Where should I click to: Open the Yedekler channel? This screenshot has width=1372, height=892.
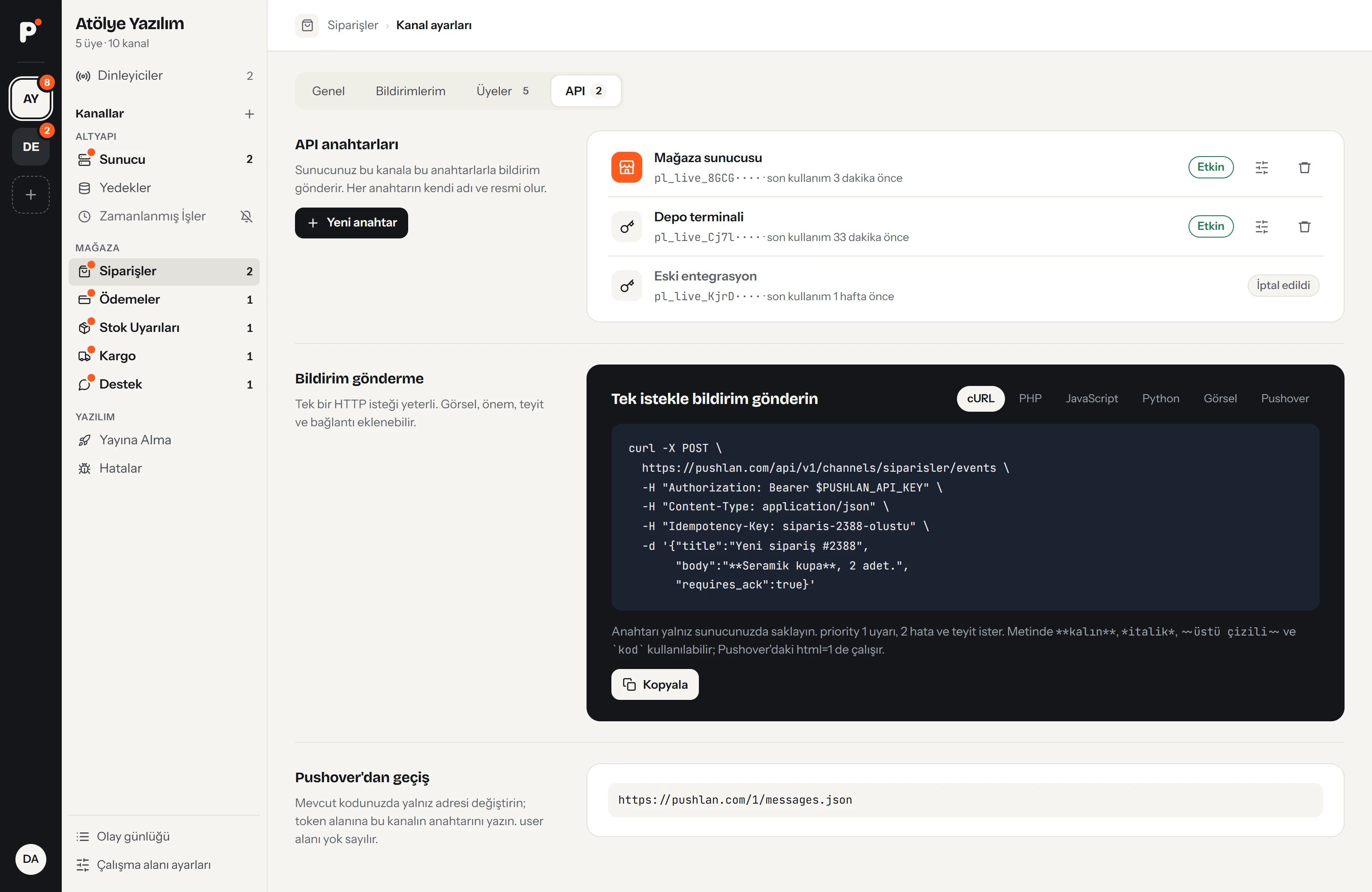pyautogui.click(x=164, y=187)
